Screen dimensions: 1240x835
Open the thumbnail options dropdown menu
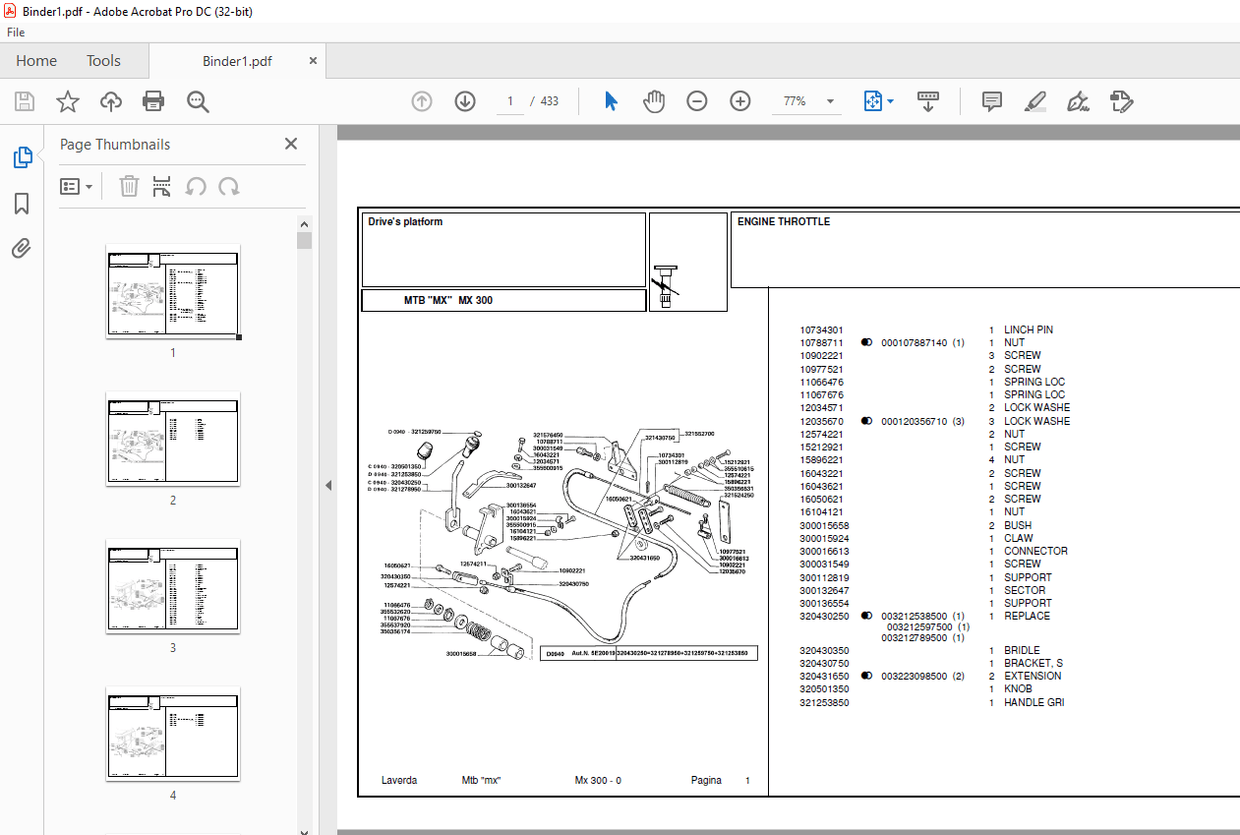[77, 186]
